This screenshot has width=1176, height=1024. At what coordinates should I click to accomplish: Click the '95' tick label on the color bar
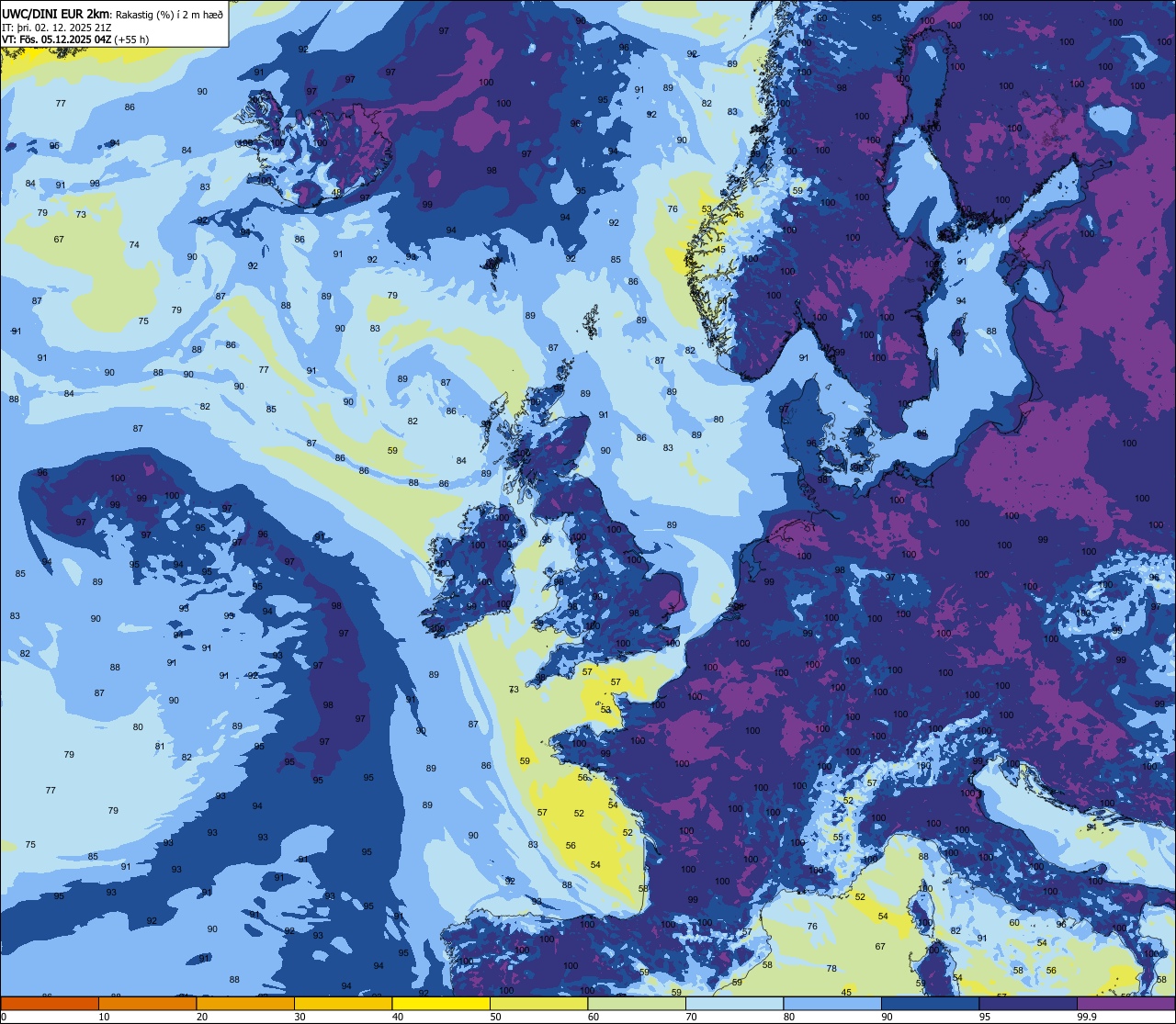(985, 1017)
